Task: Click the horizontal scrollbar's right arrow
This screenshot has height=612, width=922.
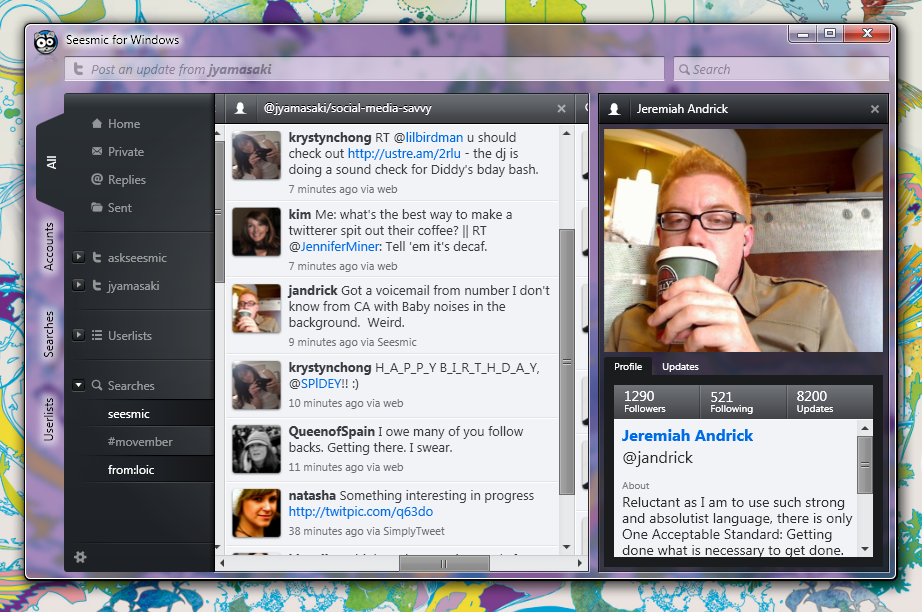Action: [579, 563]
